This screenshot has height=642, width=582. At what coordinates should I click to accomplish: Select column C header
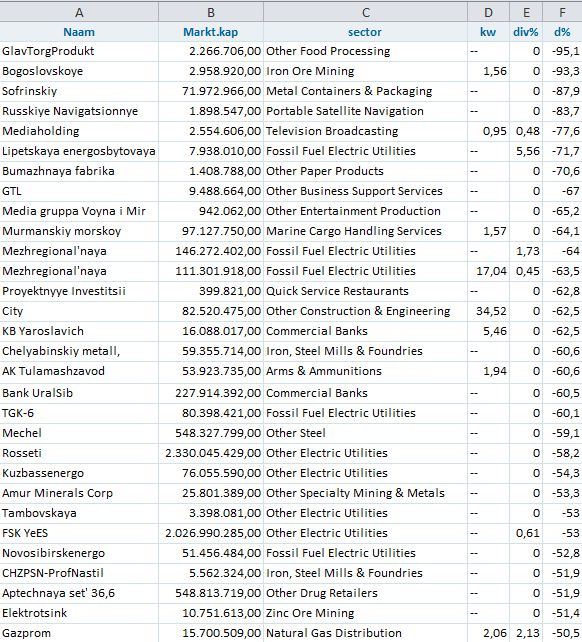pyautogui.click(x=365, y=13)
